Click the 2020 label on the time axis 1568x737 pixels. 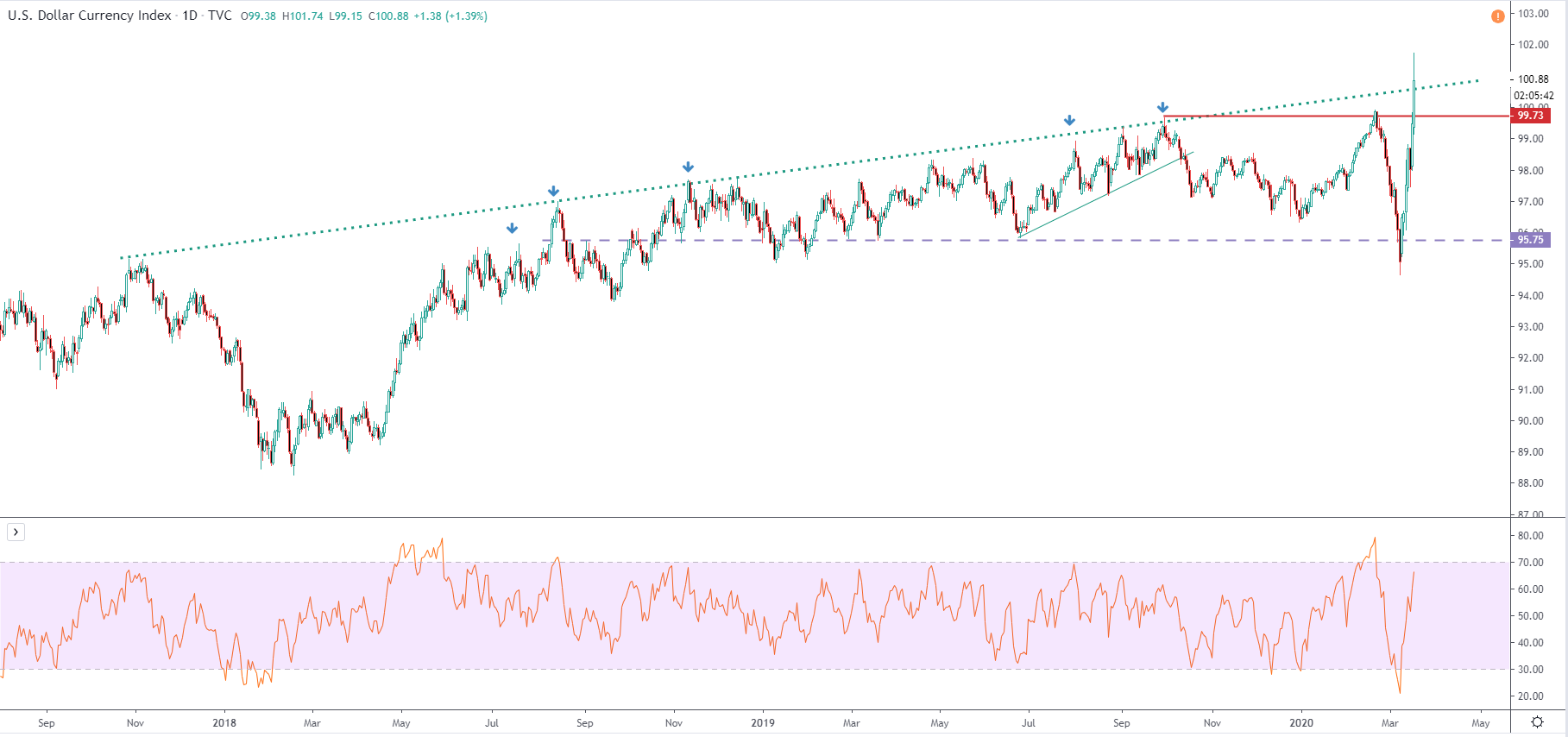[1301, 723]
